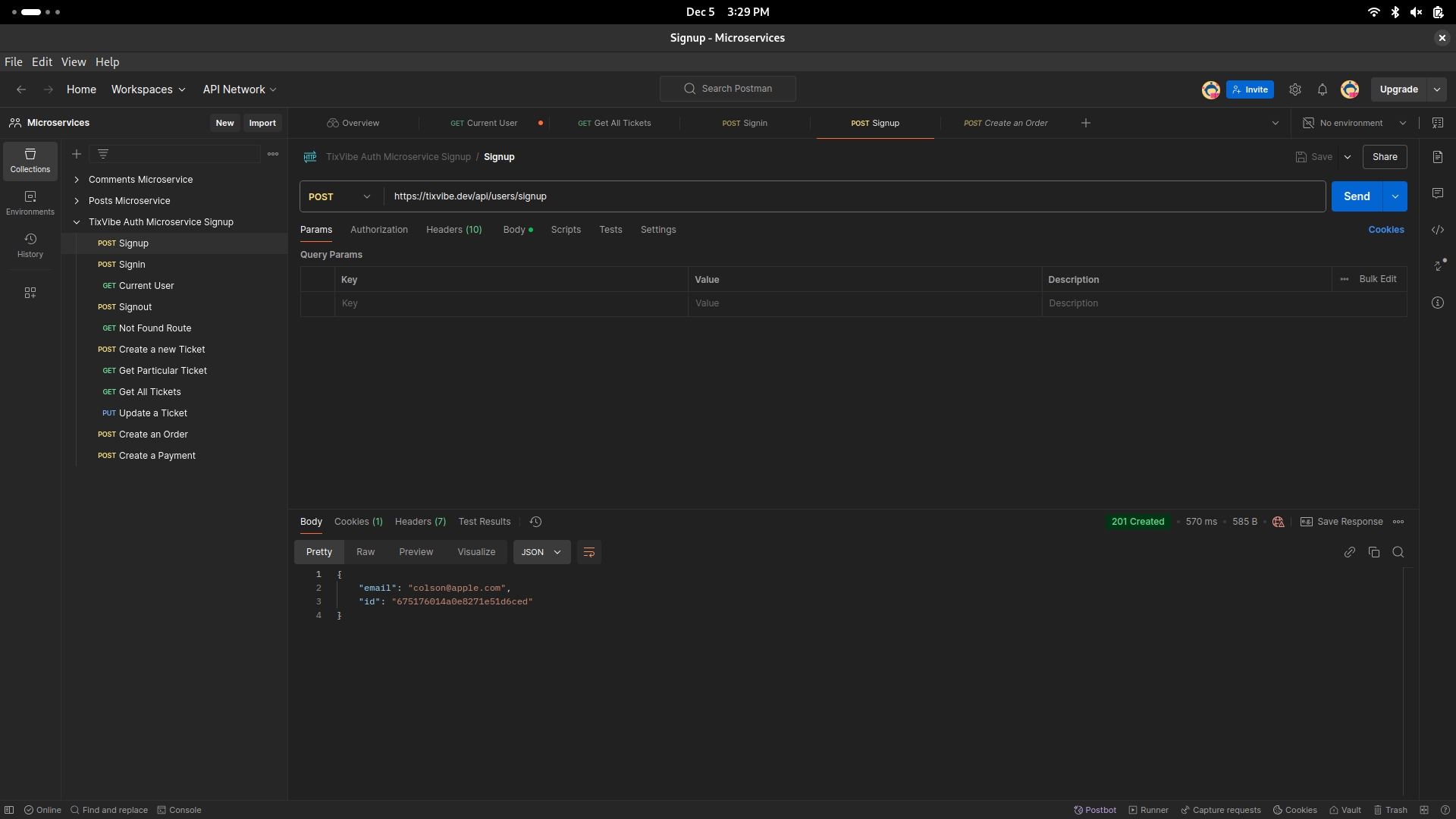The image size is (1456, 819).
Task: Open response more actions ellipsis
Action: [1398, 522]
